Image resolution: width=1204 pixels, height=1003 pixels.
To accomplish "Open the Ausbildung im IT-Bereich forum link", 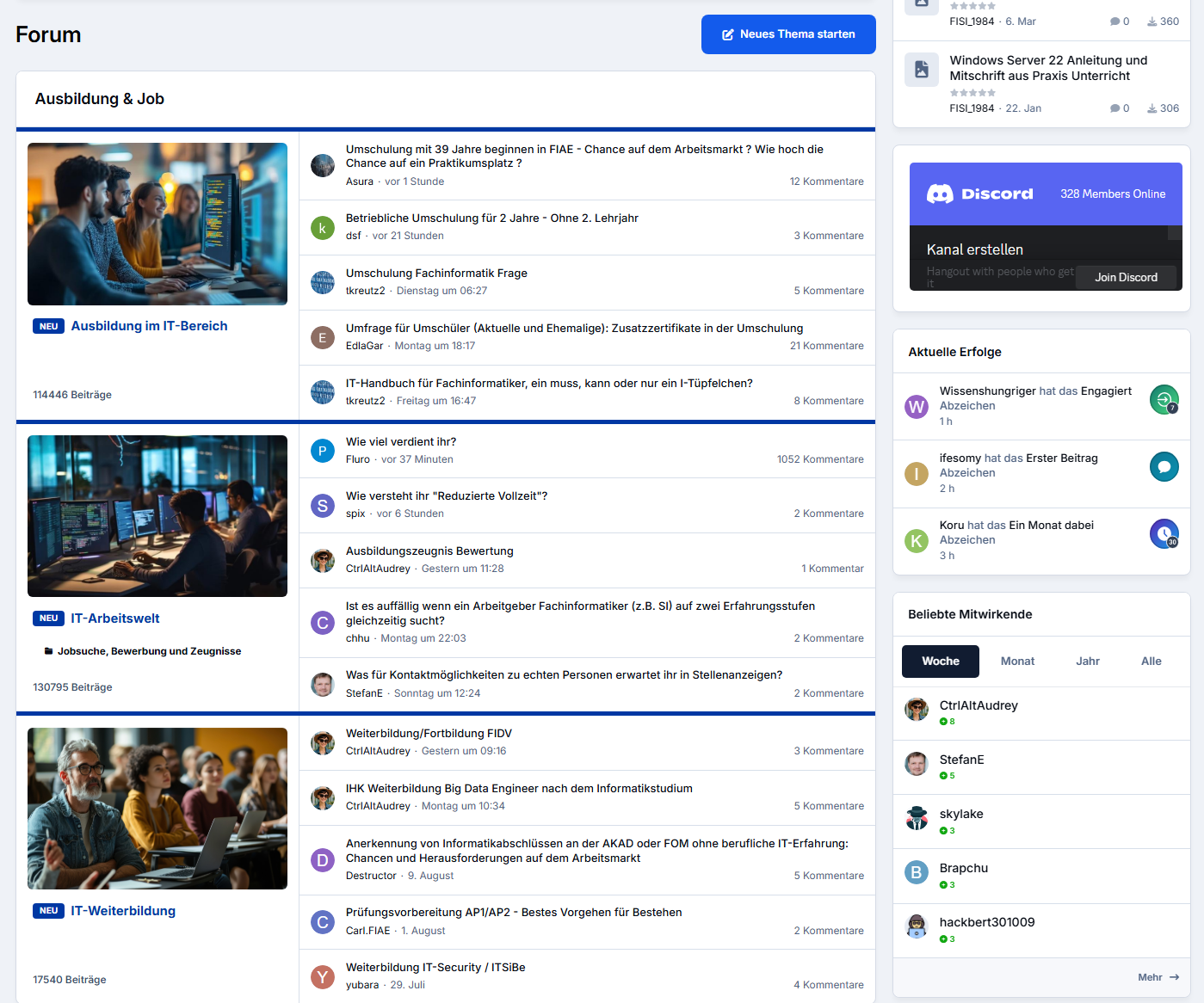I will tap(149, 326).
